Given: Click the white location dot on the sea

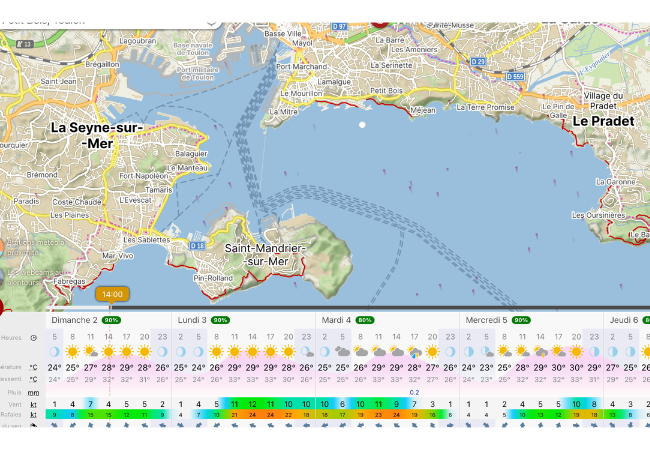Looking at the screenshot, I should (x=362, y=125).
